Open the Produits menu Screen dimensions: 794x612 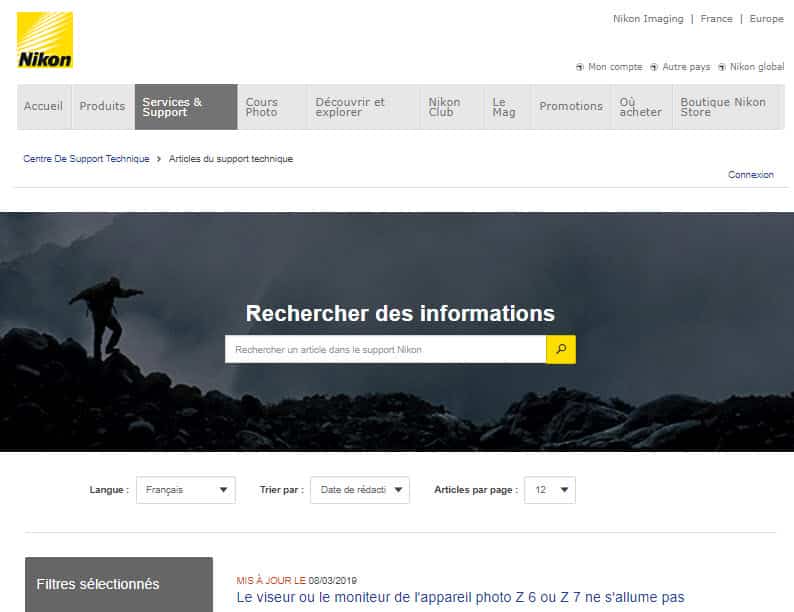pyautogui.click(x=102, y=106)
